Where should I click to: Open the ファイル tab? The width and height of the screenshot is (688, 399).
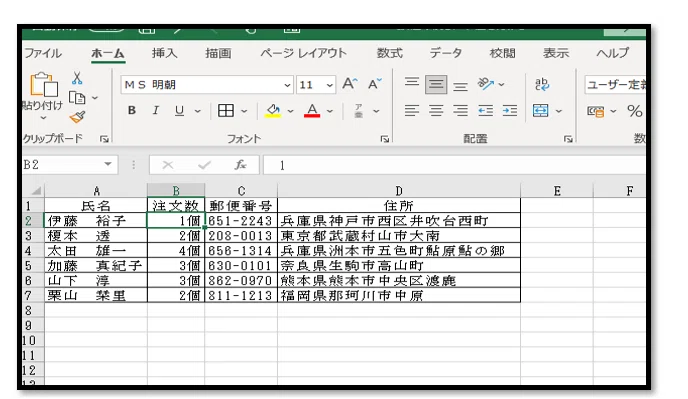coord(43,53)
